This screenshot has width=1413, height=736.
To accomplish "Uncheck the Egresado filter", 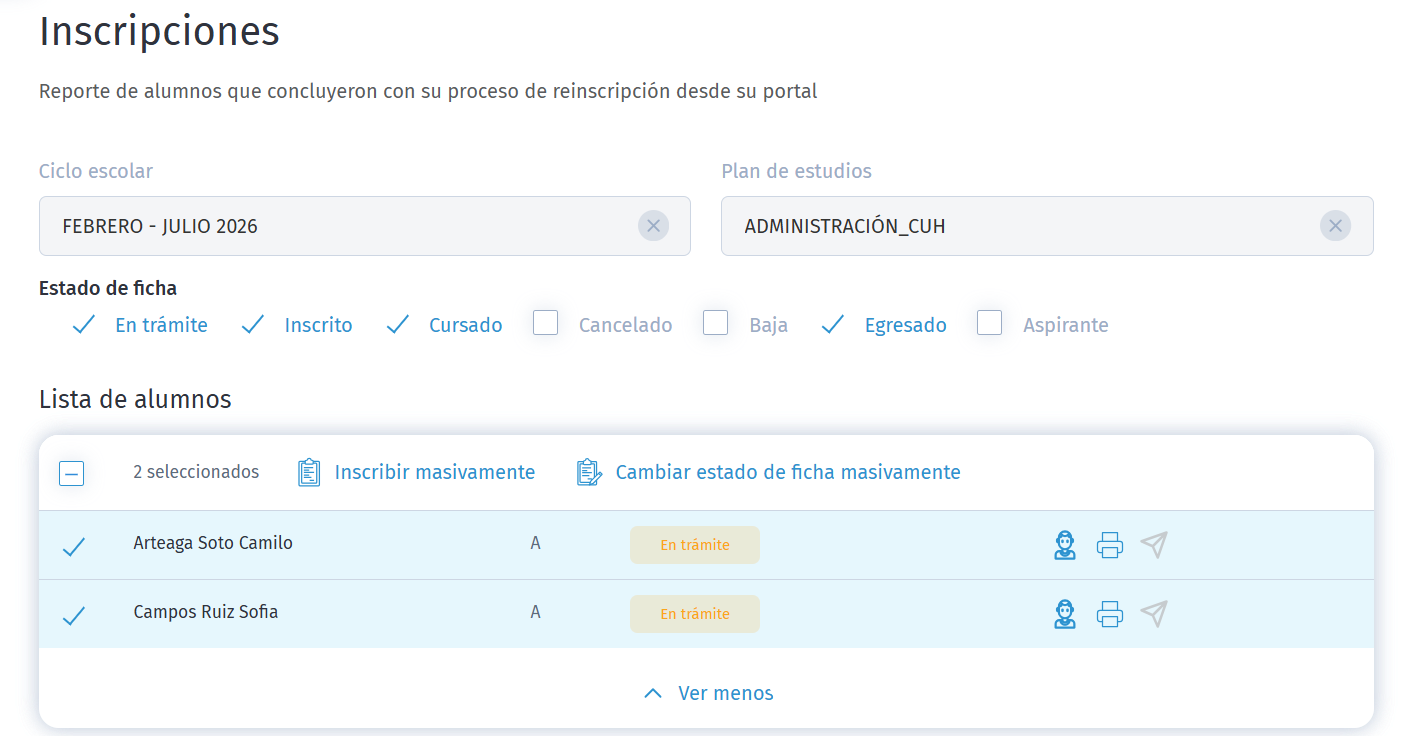I will point(832,323).
